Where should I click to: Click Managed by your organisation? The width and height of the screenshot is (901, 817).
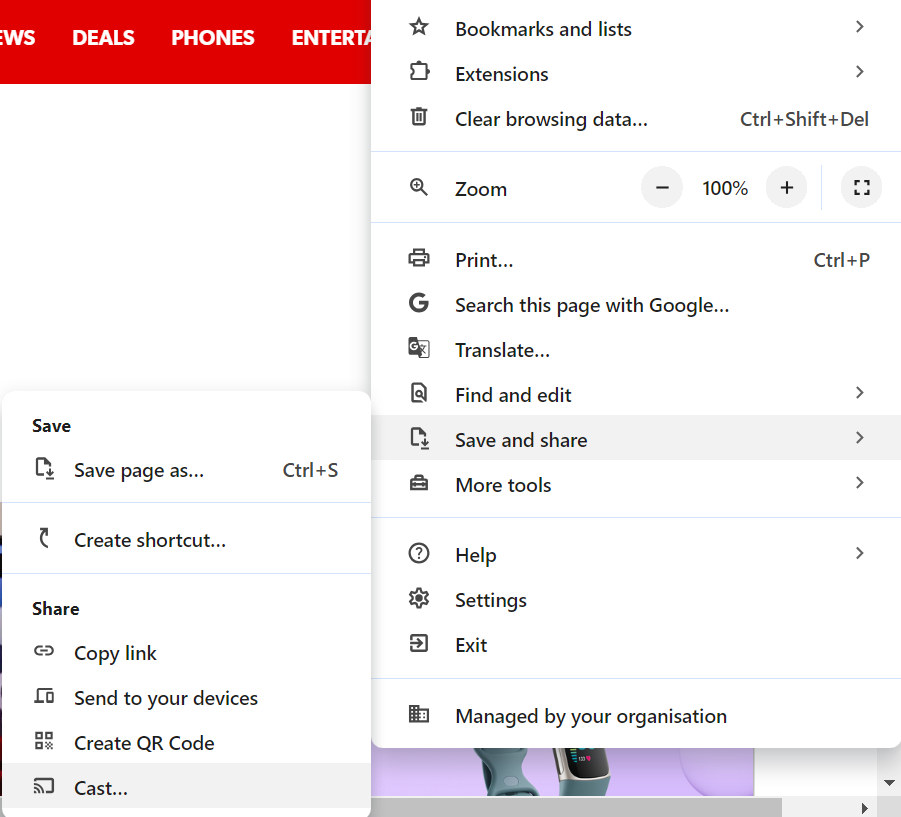636,715
